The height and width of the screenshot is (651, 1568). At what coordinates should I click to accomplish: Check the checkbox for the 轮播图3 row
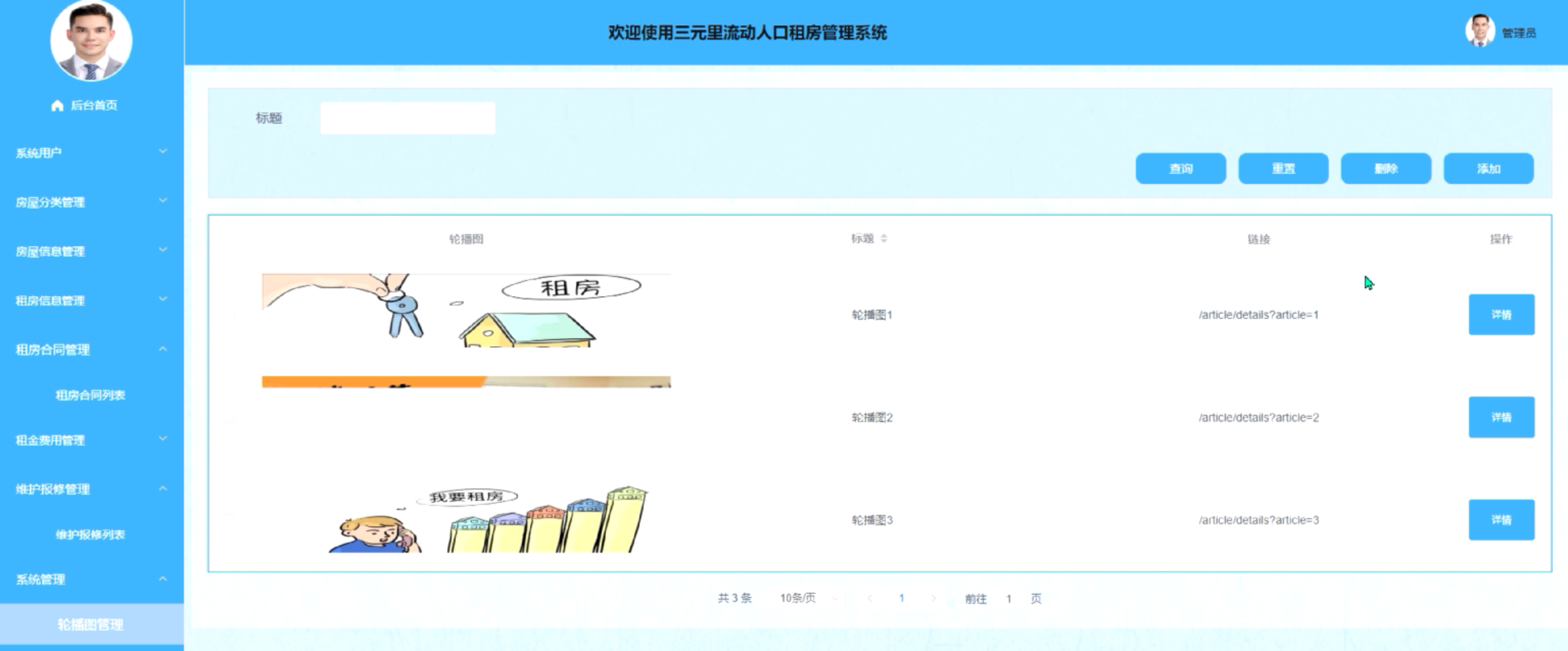click(x=229, y=520)
